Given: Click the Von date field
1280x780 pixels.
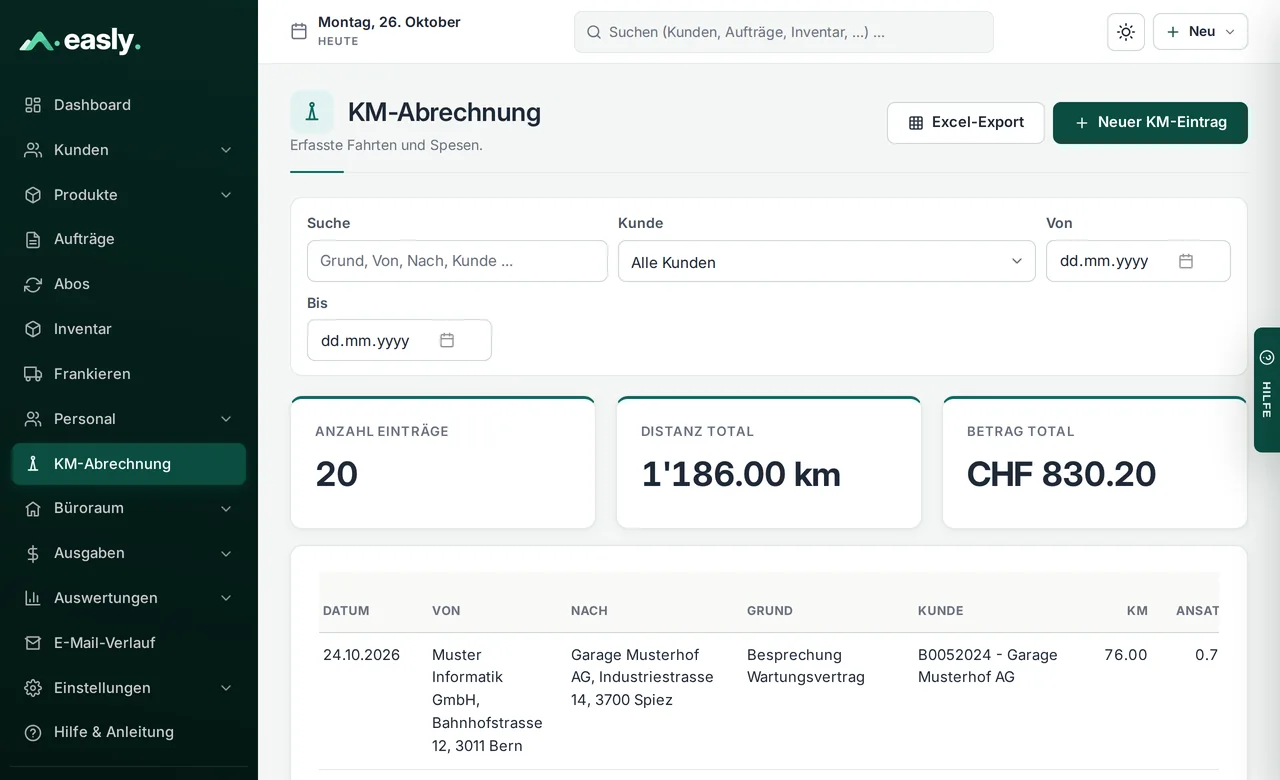Looking at the screenshot, I should pyautogui.click(x=1138, y=261).
